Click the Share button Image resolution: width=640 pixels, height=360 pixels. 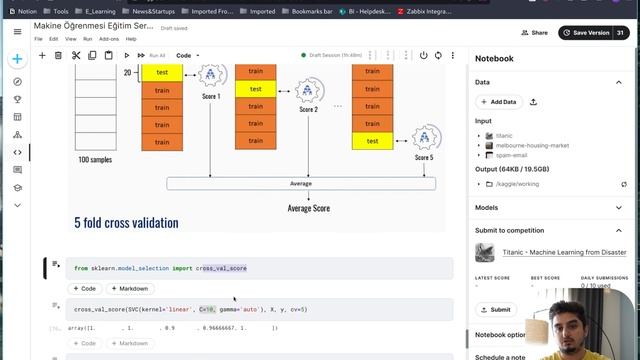tap(534, 33)
